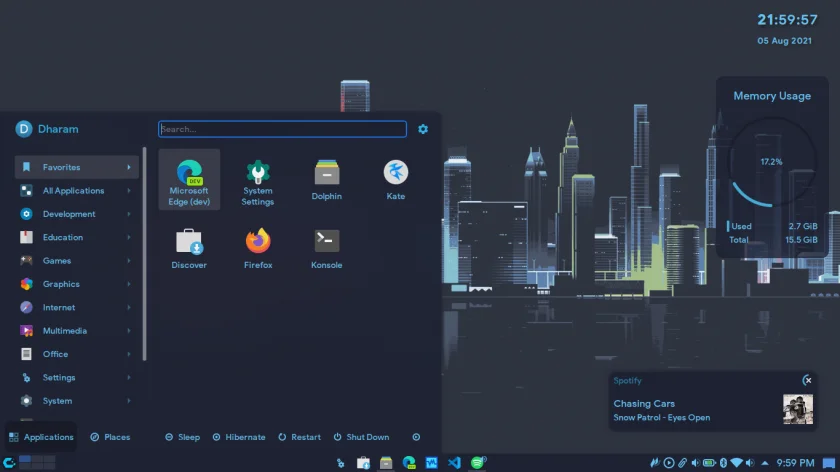Expand the Development category arrow

coord(129,214)
